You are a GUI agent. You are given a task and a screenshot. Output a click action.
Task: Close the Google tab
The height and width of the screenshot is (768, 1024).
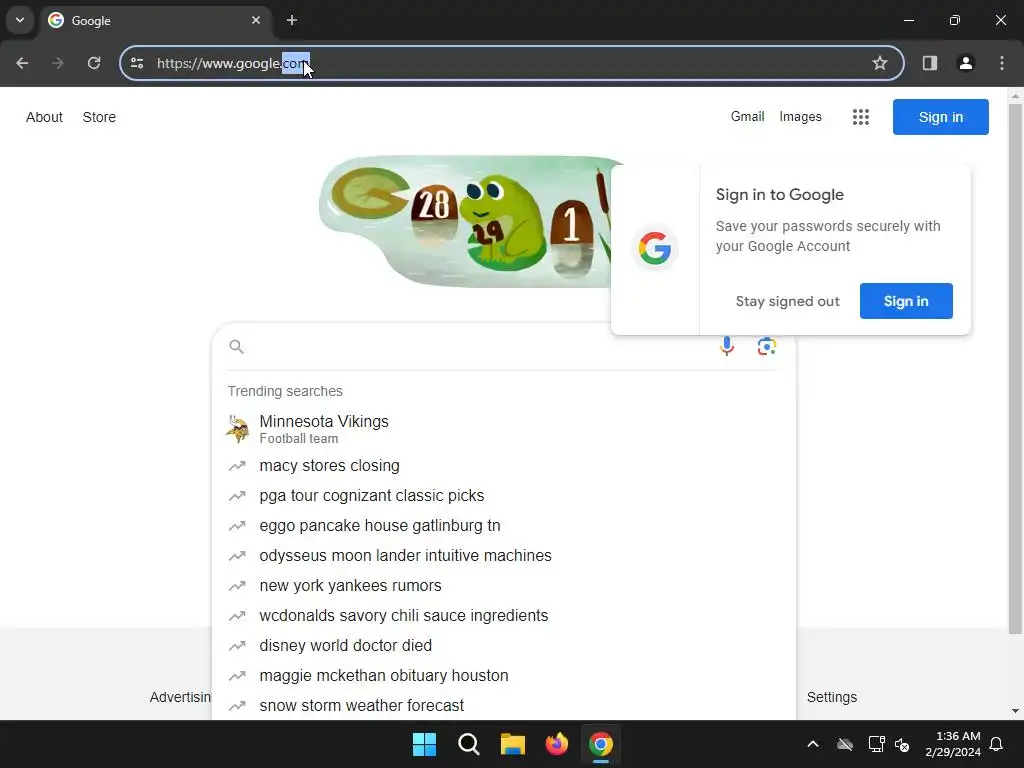tap(256, 20)
